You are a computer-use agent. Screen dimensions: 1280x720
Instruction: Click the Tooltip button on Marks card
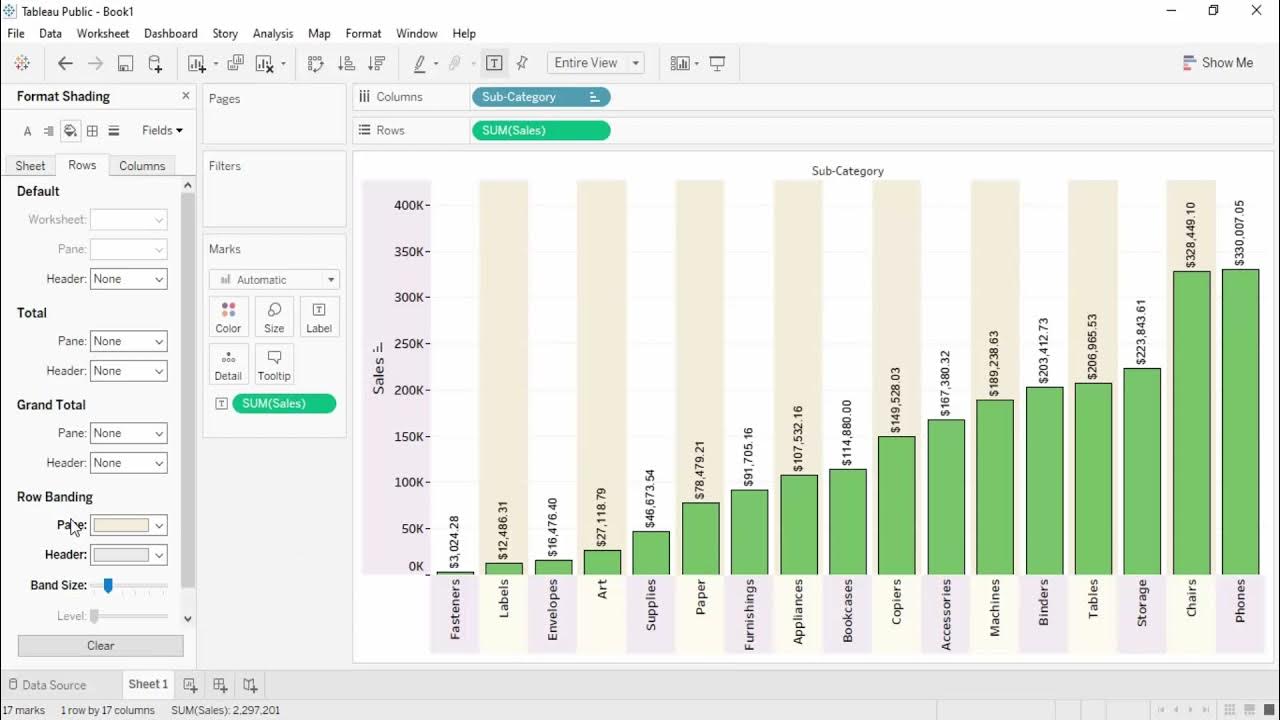274,365
